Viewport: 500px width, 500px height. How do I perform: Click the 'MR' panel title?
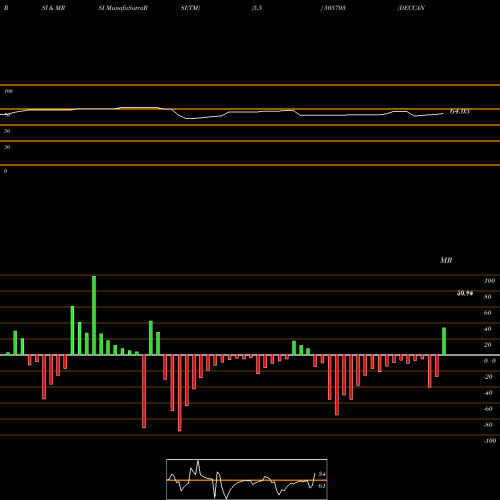tap(446, 260)
